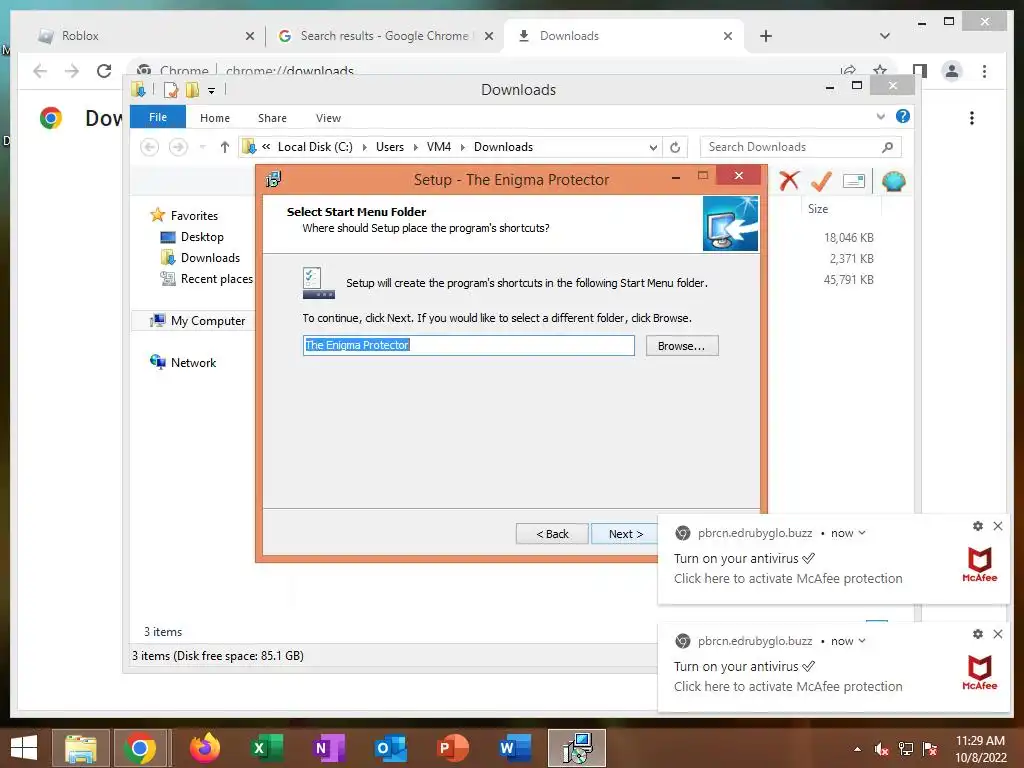Click Explorer search magnifier icon
1024x768 pixels.
pyautogui.click(x=888, y=147)
